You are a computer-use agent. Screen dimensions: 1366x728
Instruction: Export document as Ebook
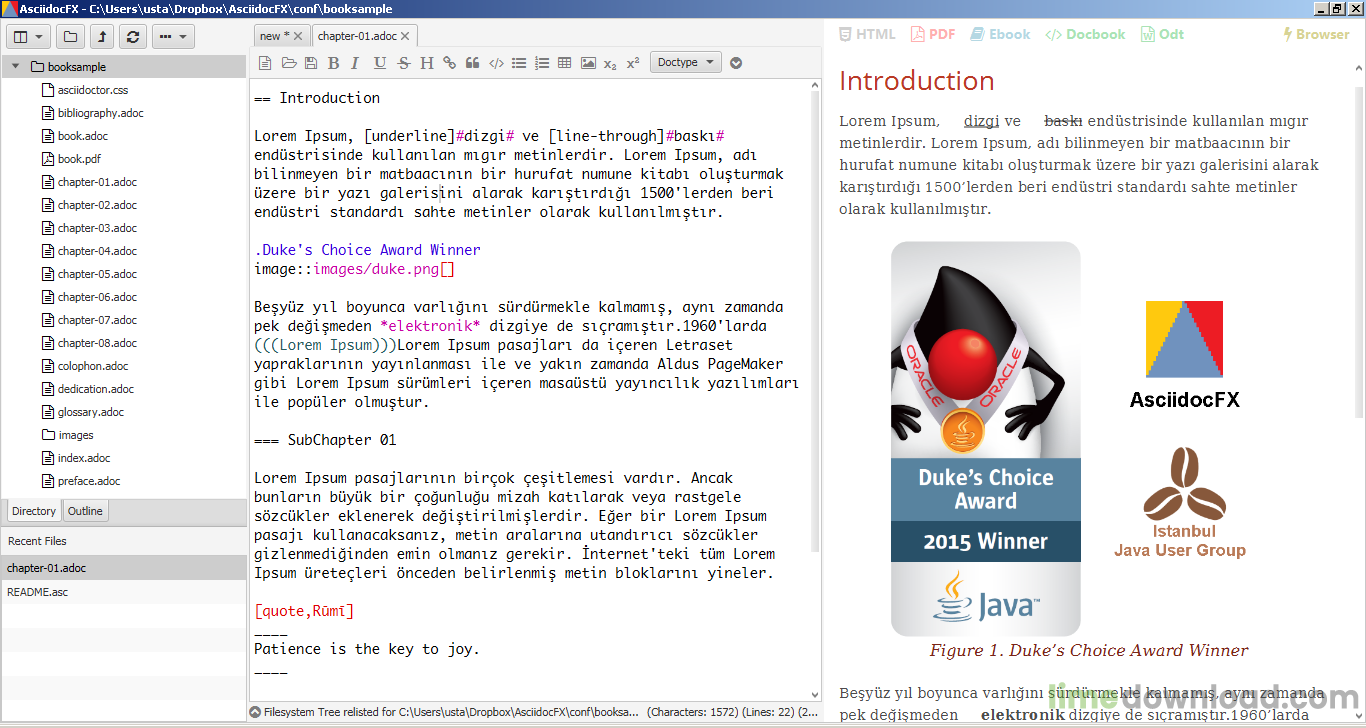click(1000, 34)
